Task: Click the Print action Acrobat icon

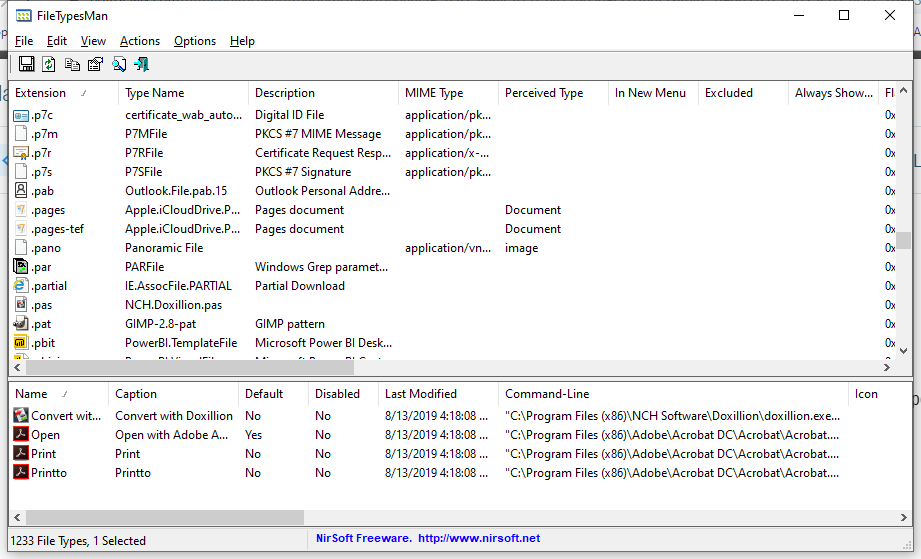Action: tap(21, 454)
